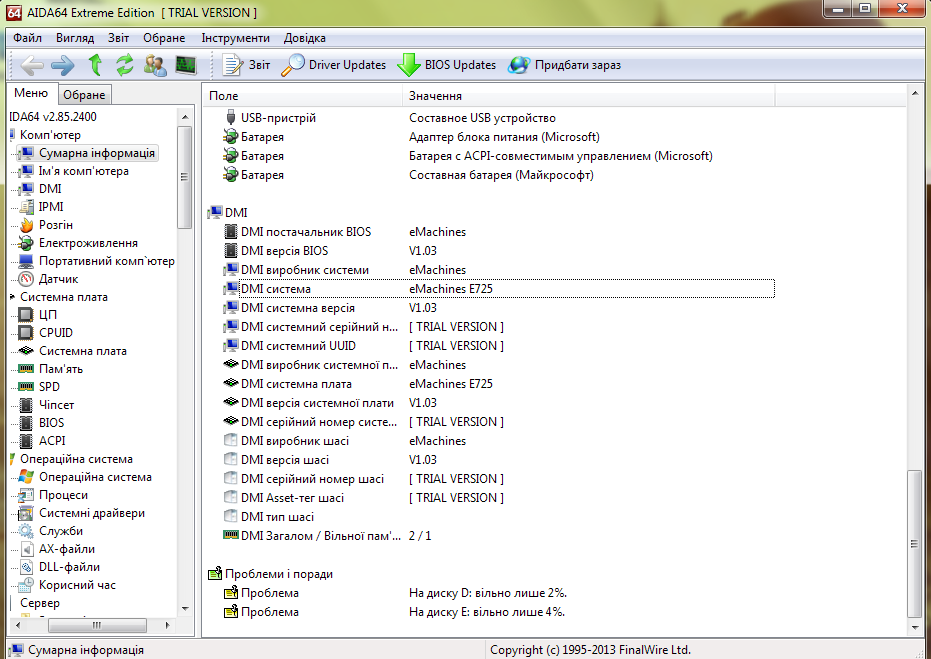The width and height of the screenshot is (931, 659).
Task: Click the ЦП processor icon
Action: [x=26, y=315]
